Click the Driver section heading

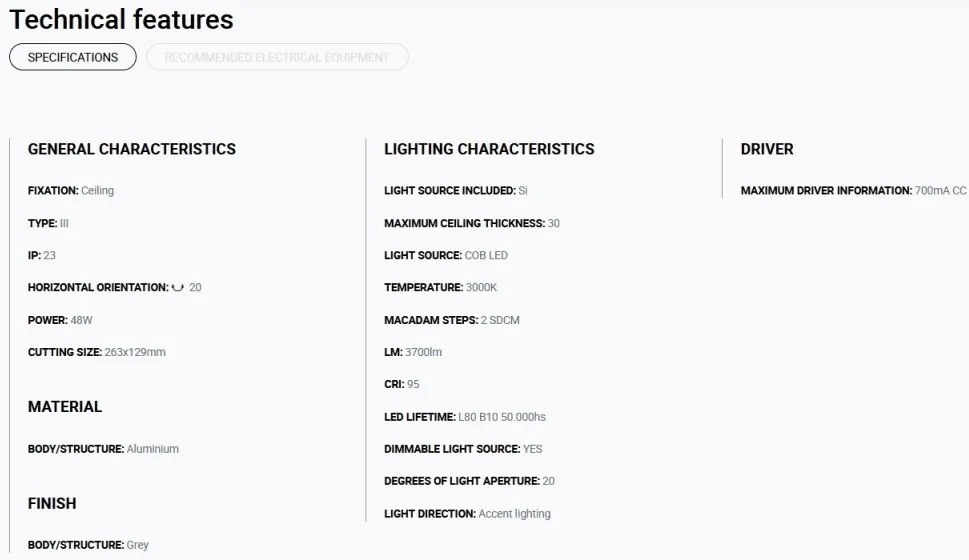[767, 149]
